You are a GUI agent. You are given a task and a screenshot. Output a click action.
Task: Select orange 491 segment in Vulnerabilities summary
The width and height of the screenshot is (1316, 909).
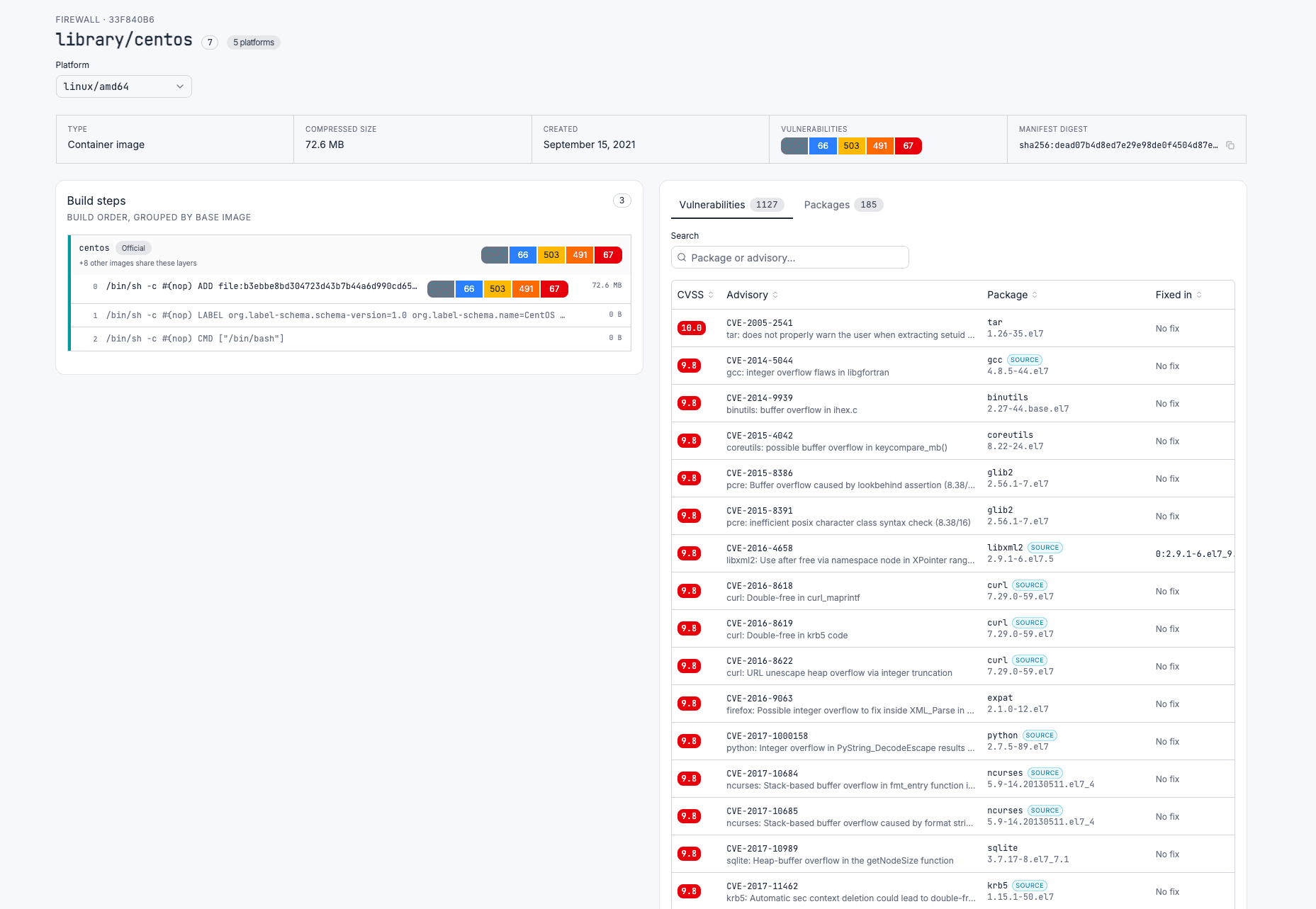[x=880, y=146]
